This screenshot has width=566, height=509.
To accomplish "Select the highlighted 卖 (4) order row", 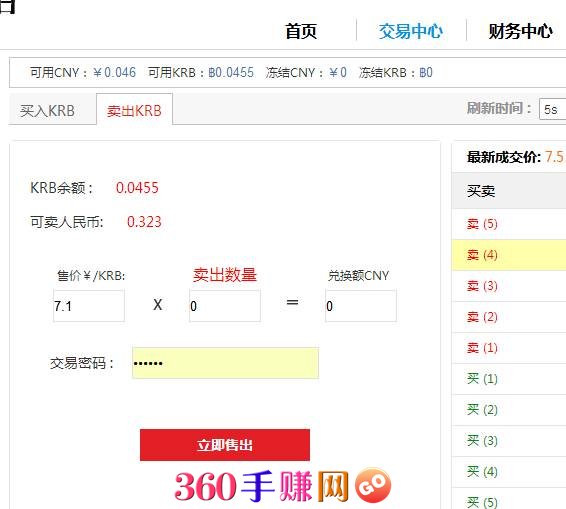I will (509, 255).
